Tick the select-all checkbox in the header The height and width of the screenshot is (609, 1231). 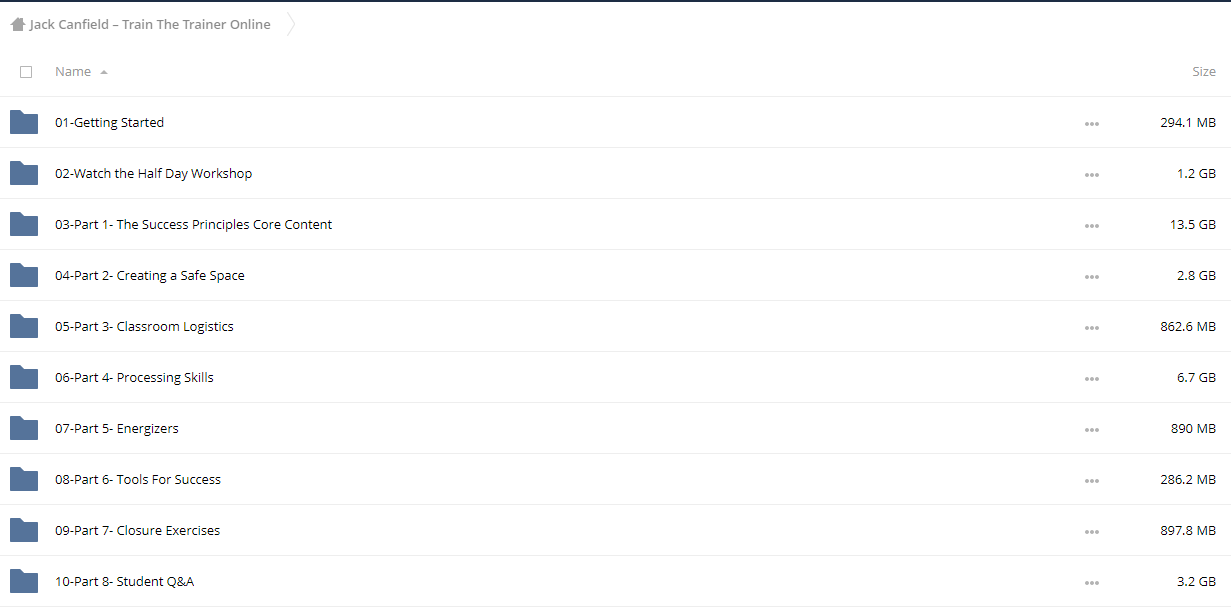pyautogui.click(x=26, y=72)
